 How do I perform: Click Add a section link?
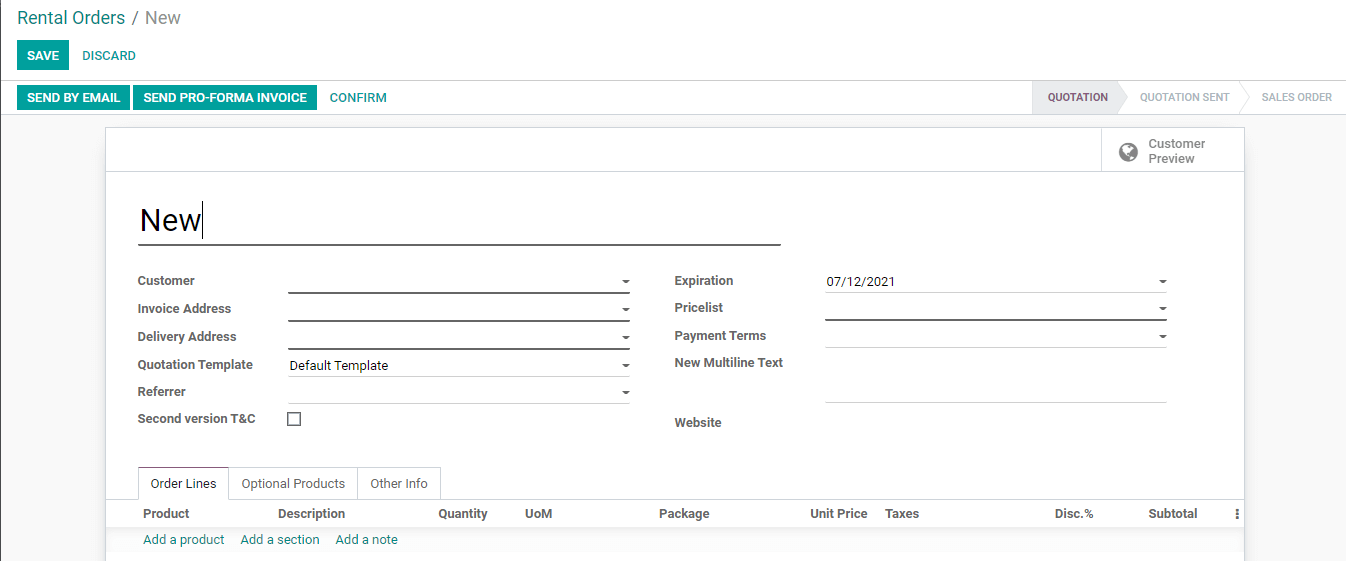tap(280, 540)
